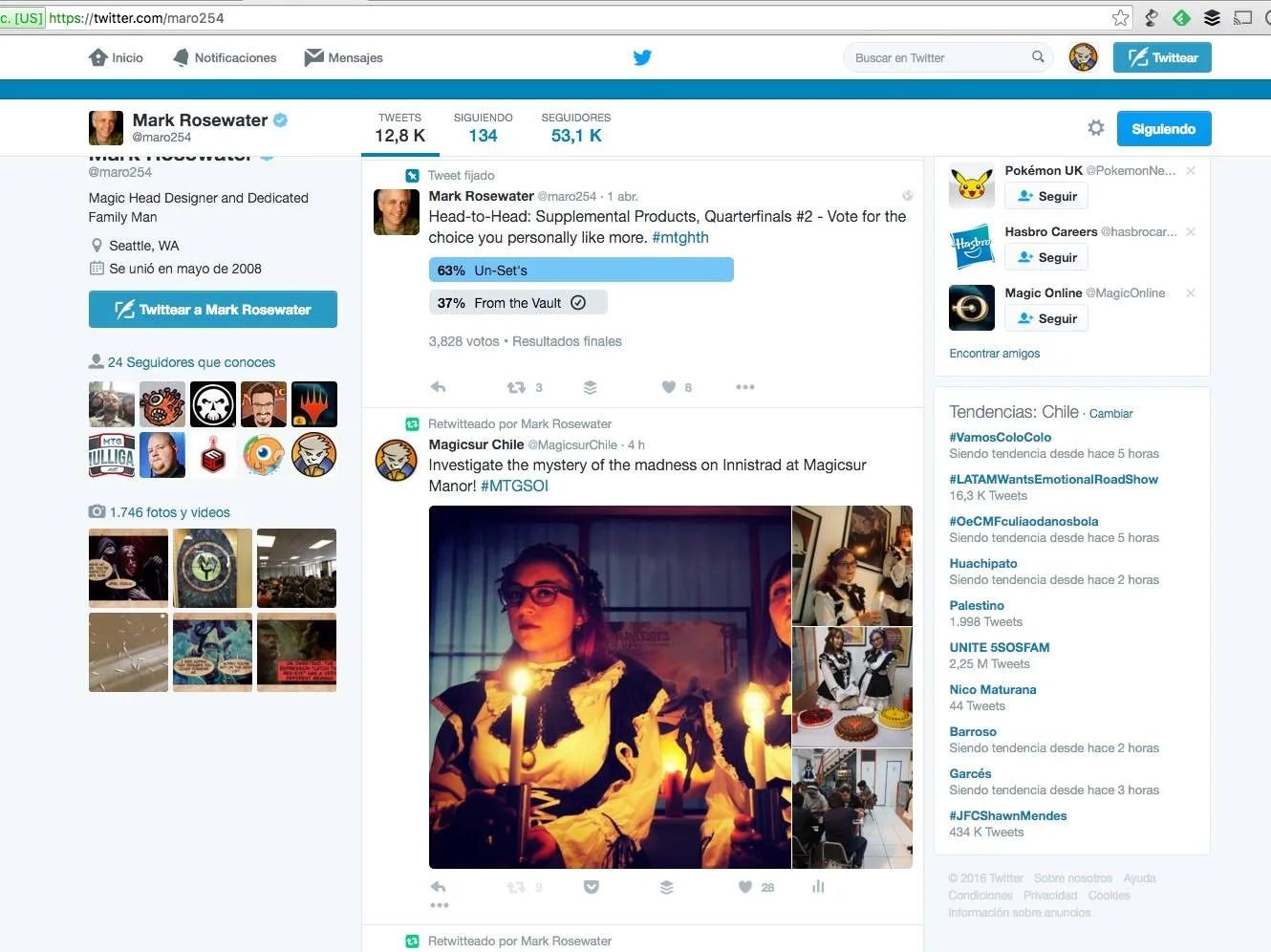This screenshot has height=952, width=1271.
Task: Click the Twitter bird logo
Action: 642,57
